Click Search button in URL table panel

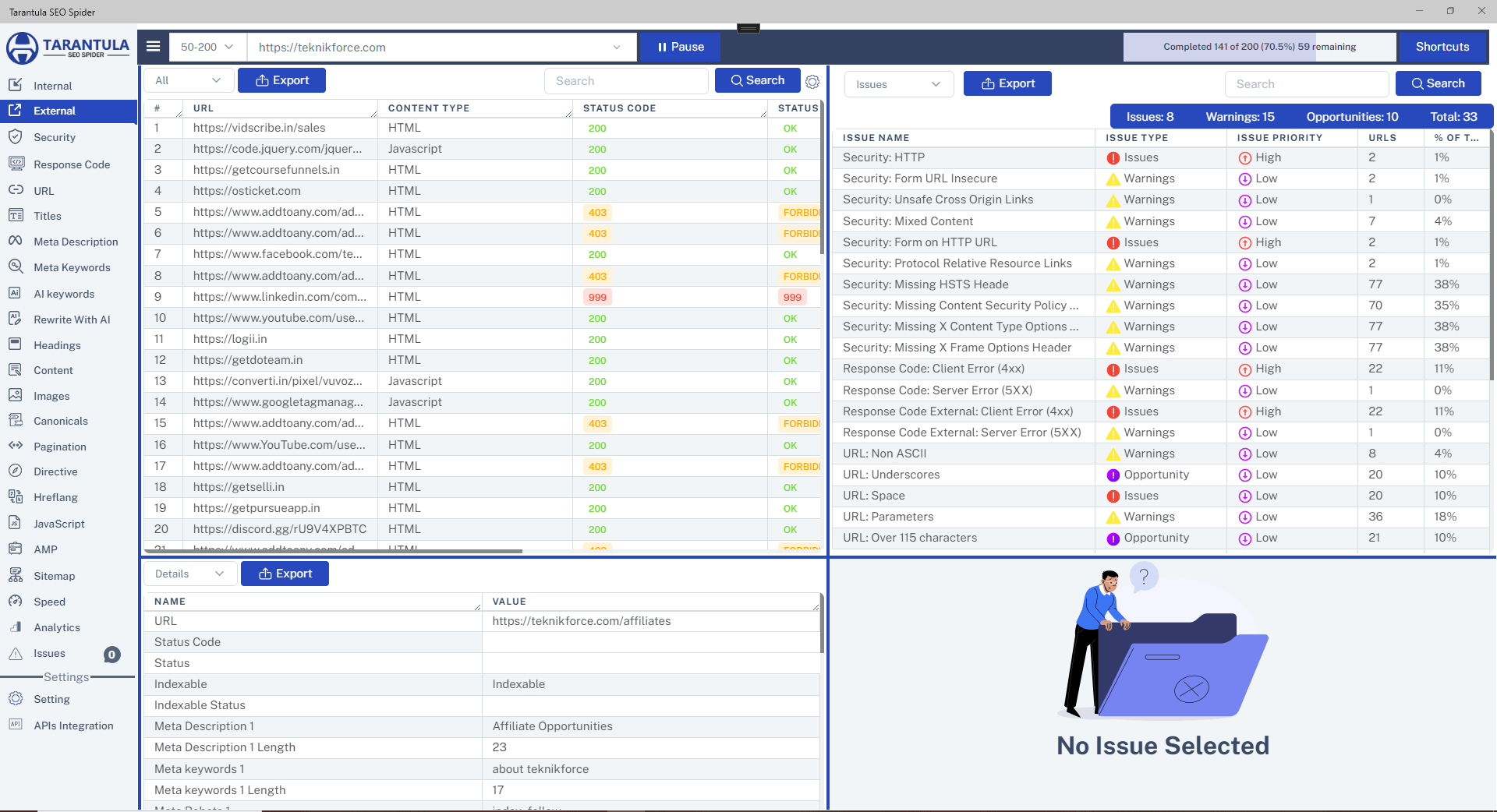point(758,80)
